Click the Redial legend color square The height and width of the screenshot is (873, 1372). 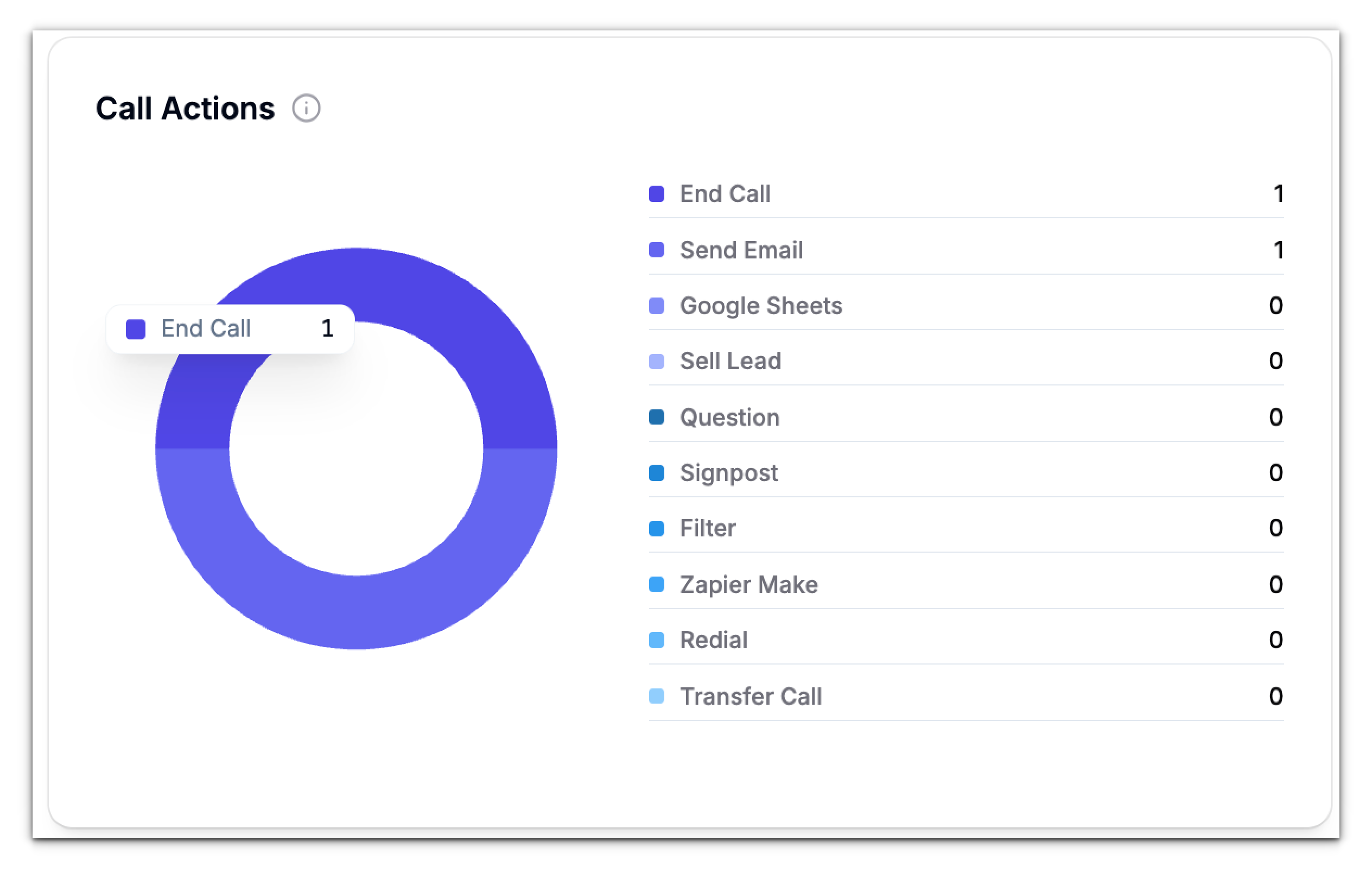(656, 640)
